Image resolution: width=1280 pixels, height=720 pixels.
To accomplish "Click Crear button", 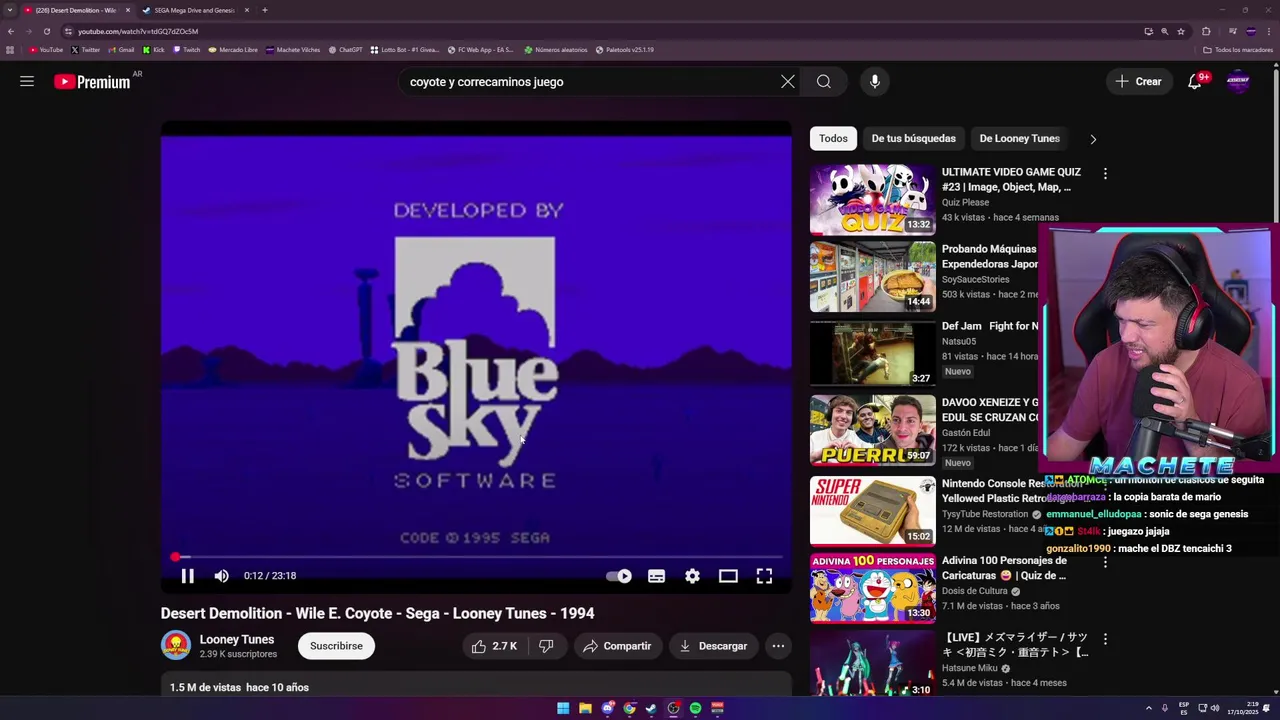I will click(x=1139, y=82).
